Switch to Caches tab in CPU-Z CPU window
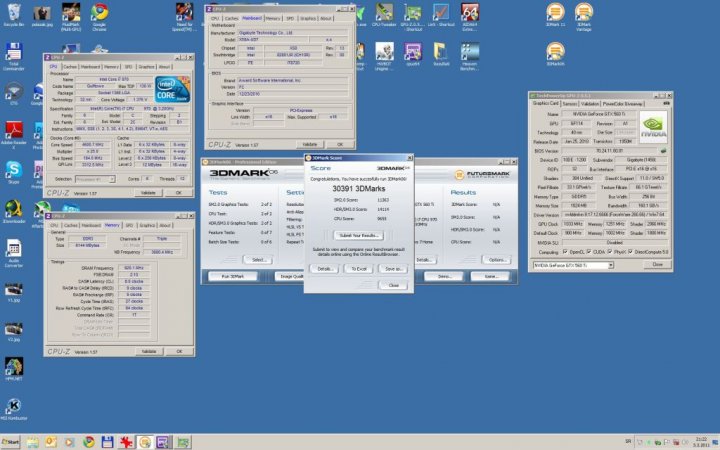The image size is (720, 450). 70,67
